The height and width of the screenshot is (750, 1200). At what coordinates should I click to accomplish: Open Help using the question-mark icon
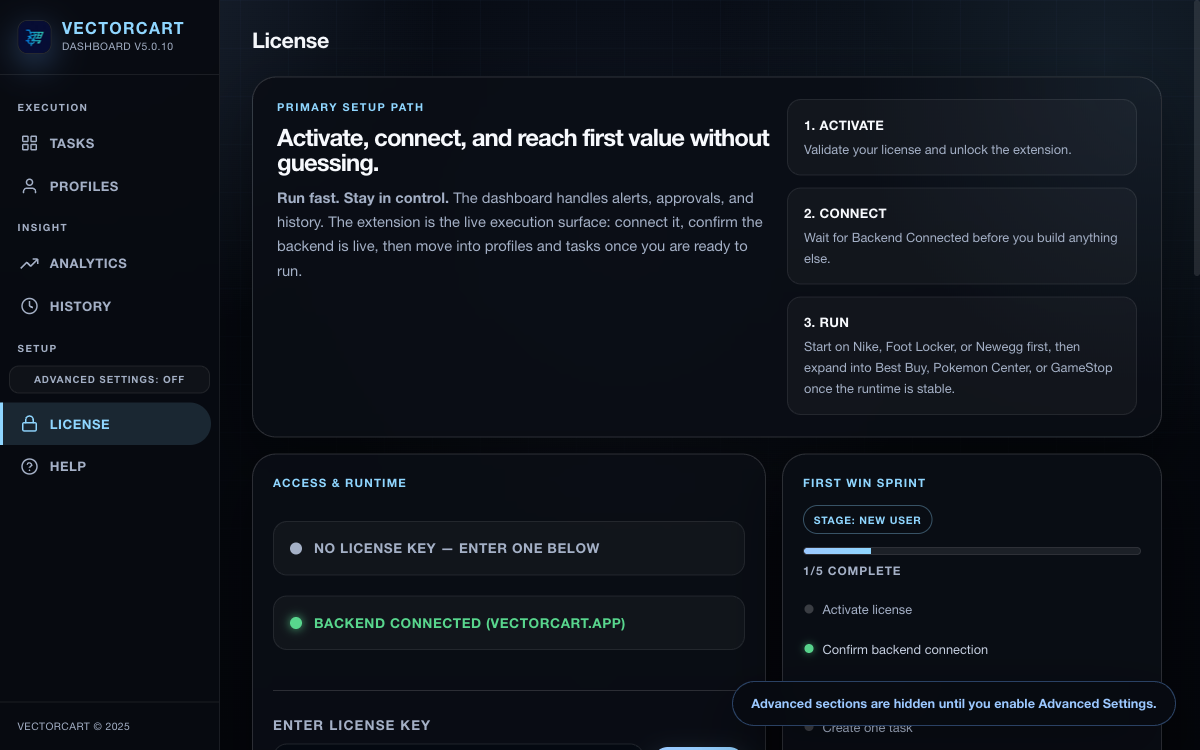click(x=29, y=466)
